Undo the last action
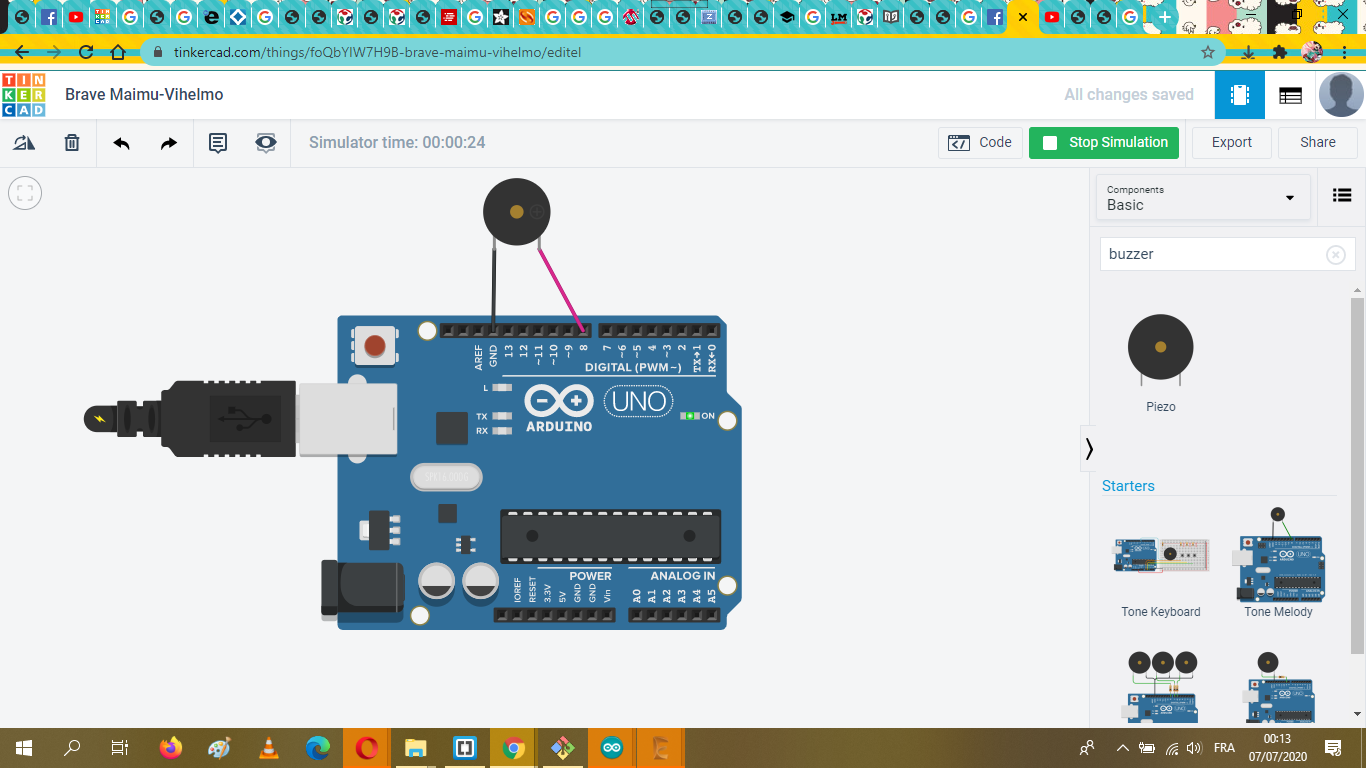 click(x=121, y=143)
